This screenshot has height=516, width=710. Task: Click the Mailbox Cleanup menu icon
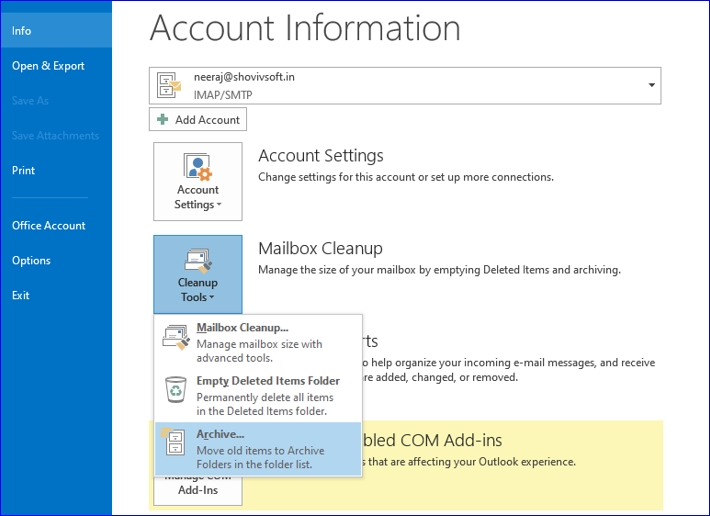click(176, 337)
